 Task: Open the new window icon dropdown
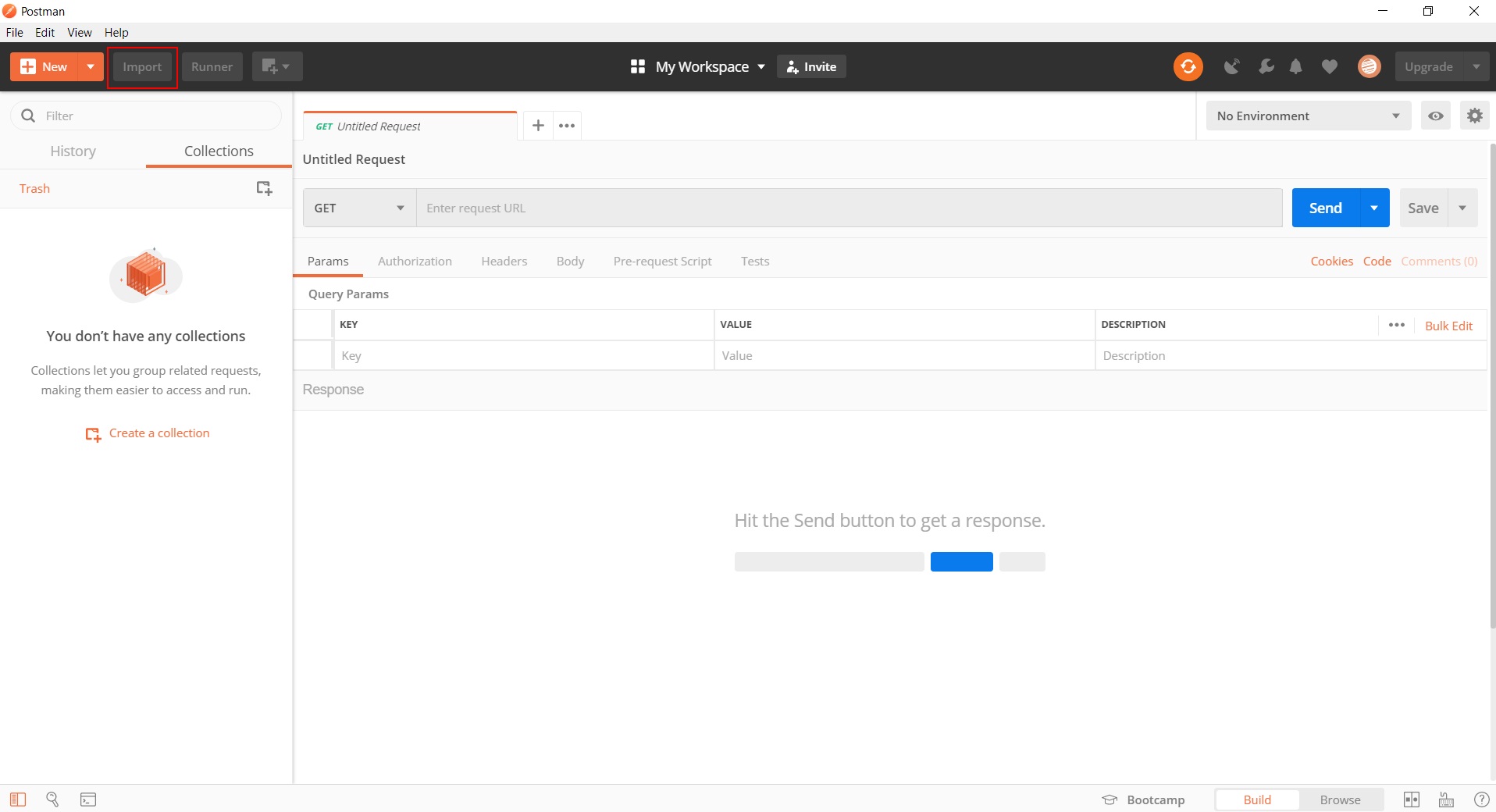point(276,66)
